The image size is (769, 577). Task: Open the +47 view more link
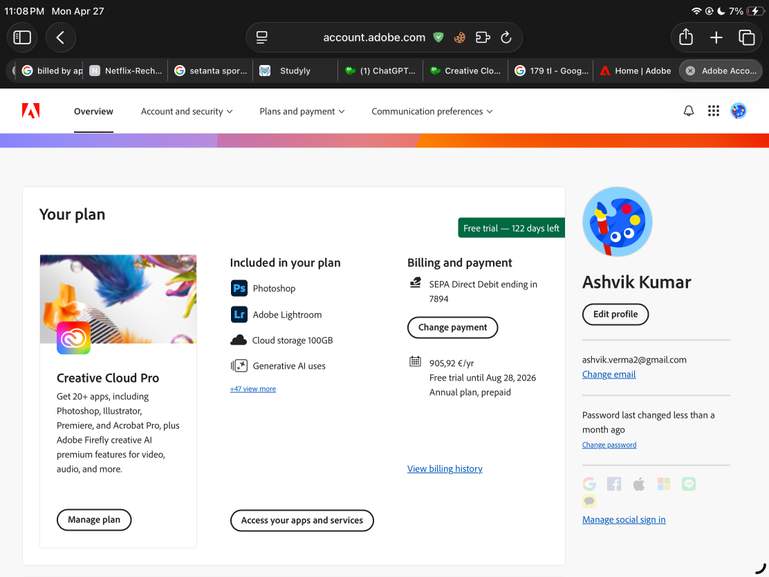coord(253,389)
